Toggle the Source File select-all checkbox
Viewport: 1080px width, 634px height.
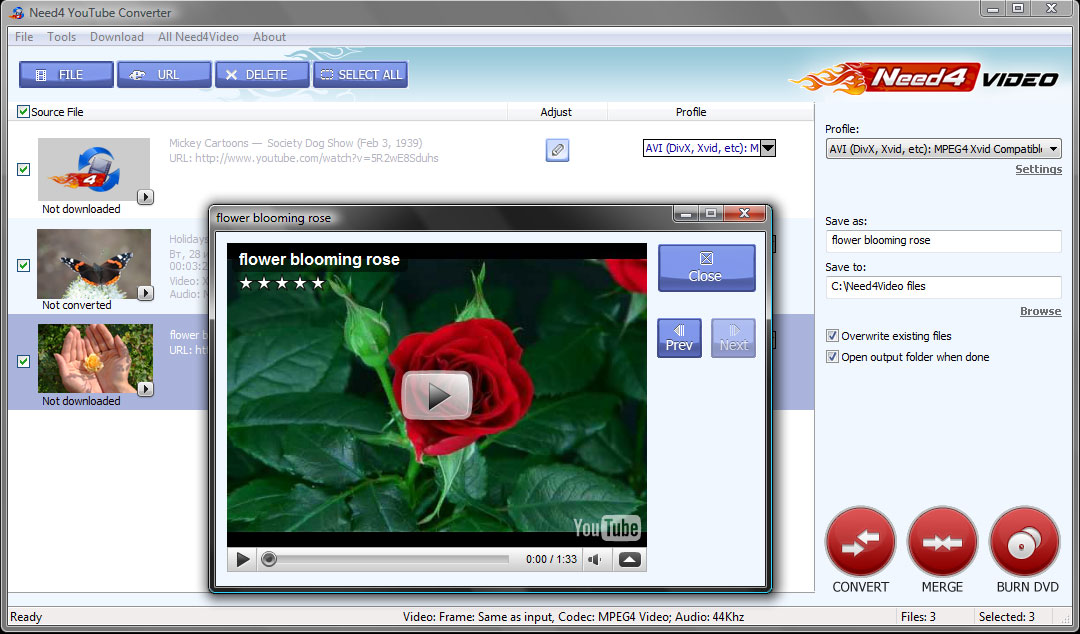23,112
